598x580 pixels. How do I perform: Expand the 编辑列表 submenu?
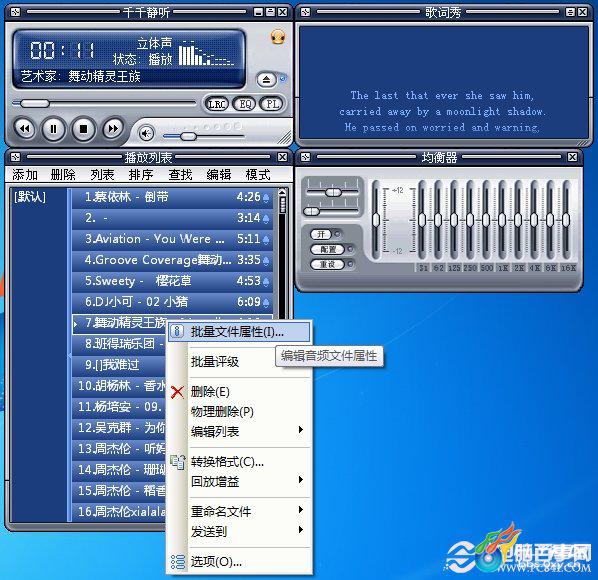click(240, 431)
